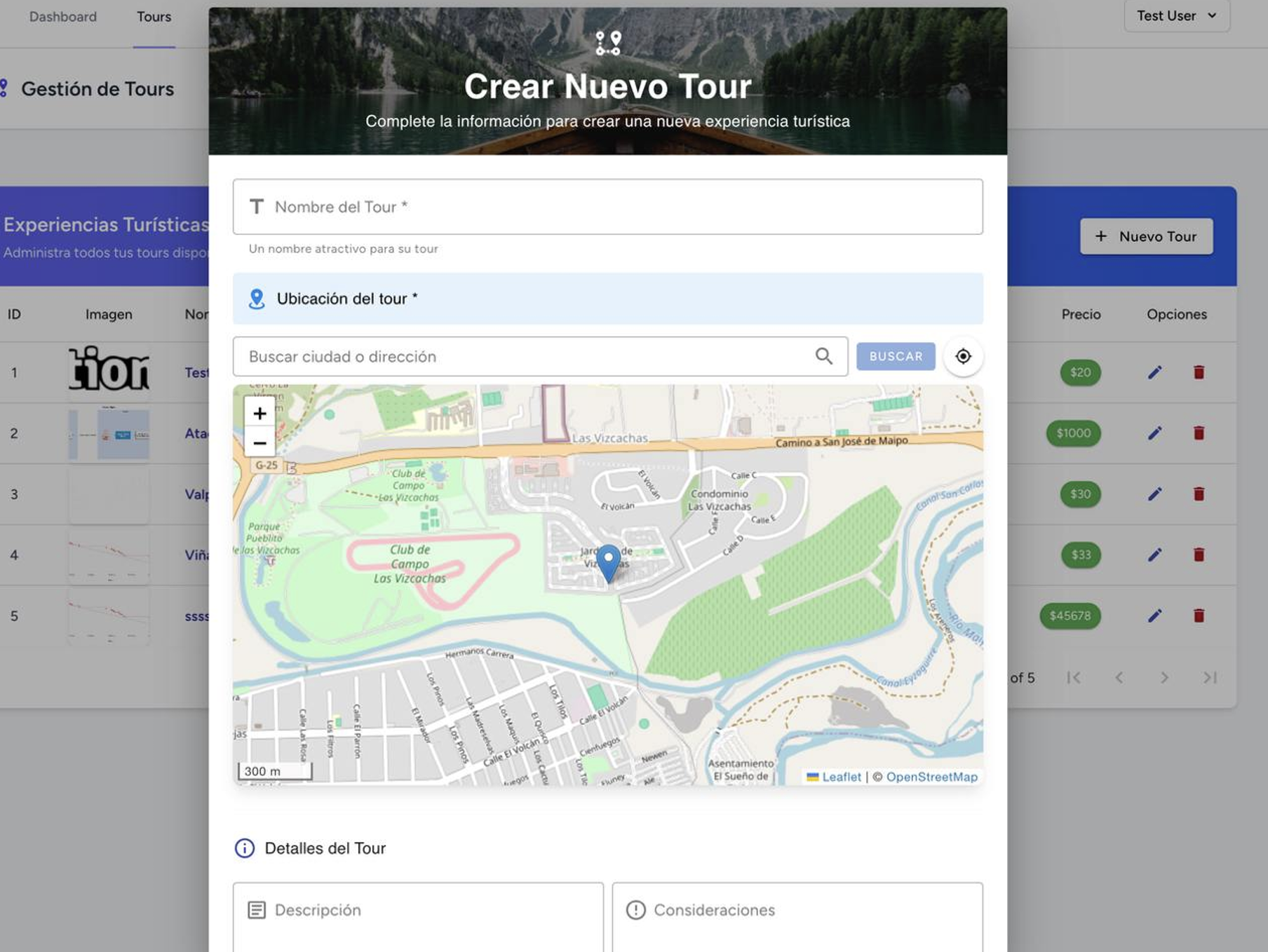Screen dimensions: 1268x952
Task: Click the blue location marker on map
Action: (608, 562)
